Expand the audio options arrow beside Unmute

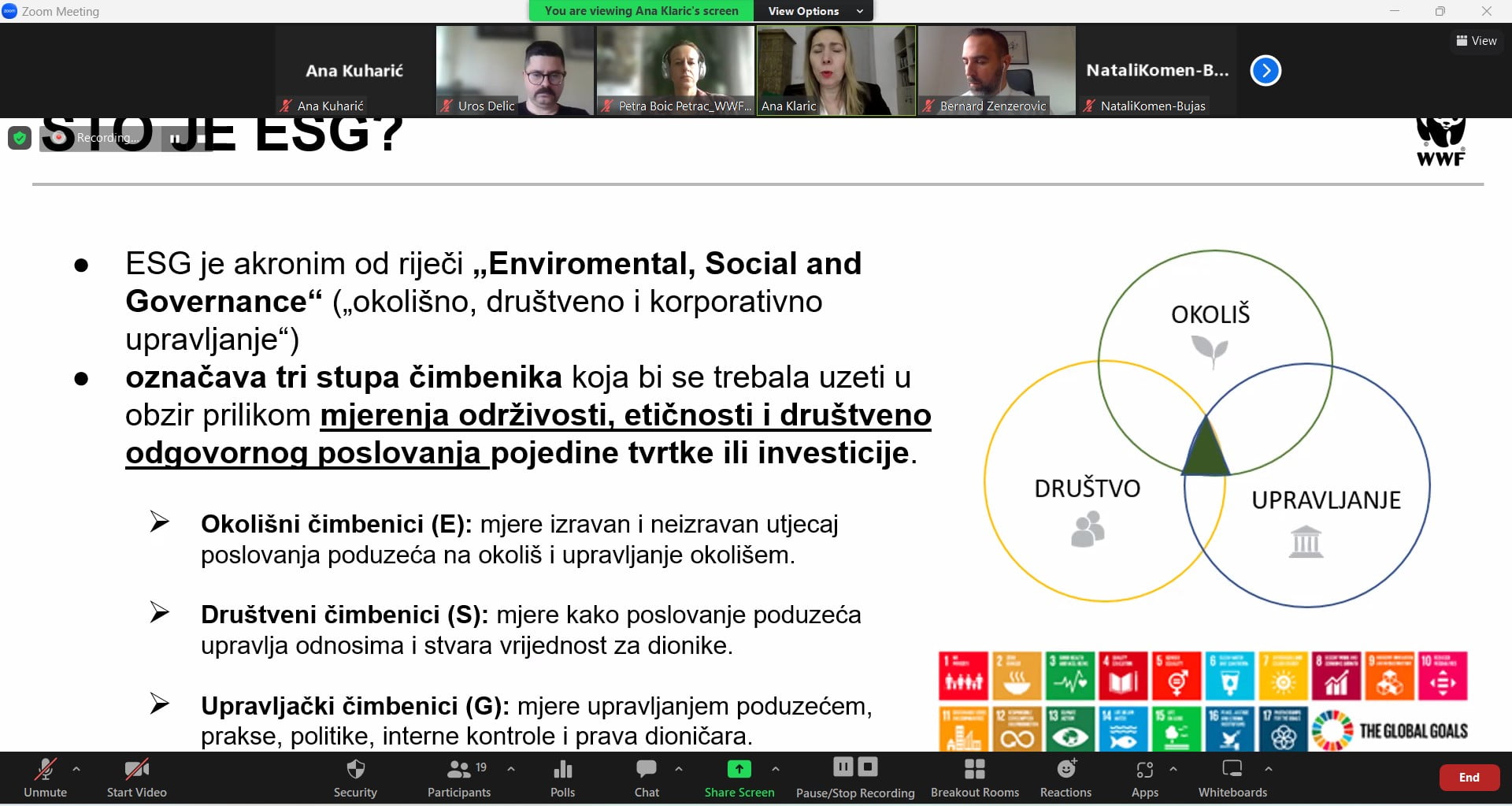click(76, 768)
